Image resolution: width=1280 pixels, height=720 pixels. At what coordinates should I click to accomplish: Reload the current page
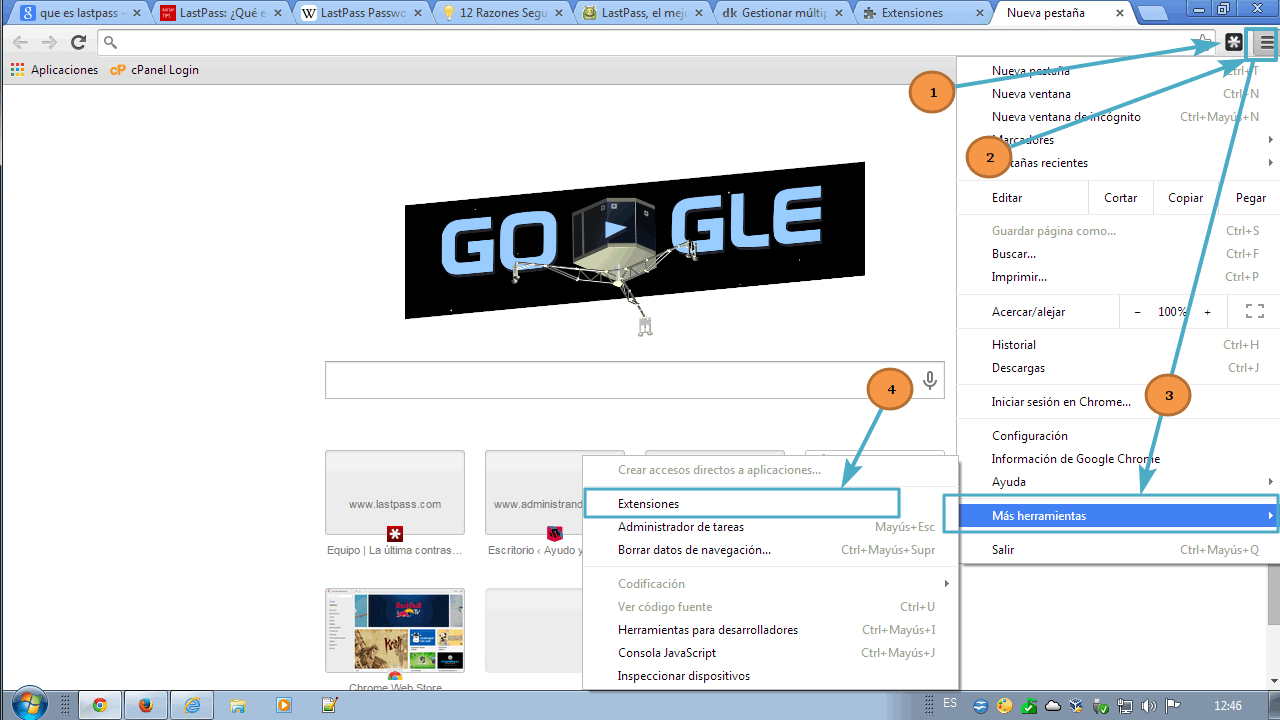point(78,42)
